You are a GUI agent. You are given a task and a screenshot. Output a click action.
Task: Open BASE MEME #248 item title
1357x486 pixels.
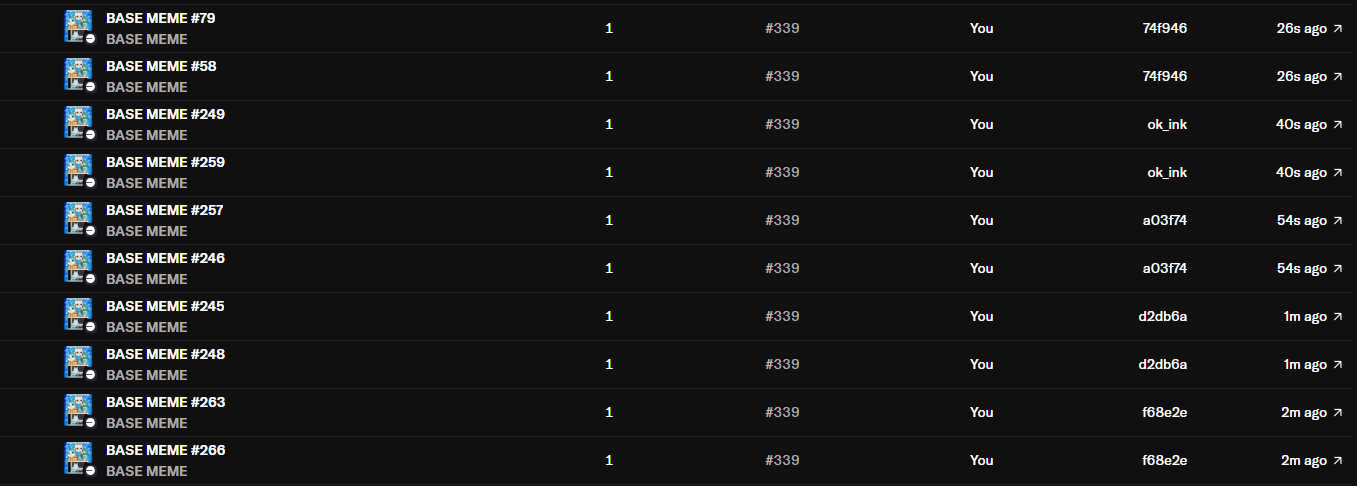tap(165, 354)
